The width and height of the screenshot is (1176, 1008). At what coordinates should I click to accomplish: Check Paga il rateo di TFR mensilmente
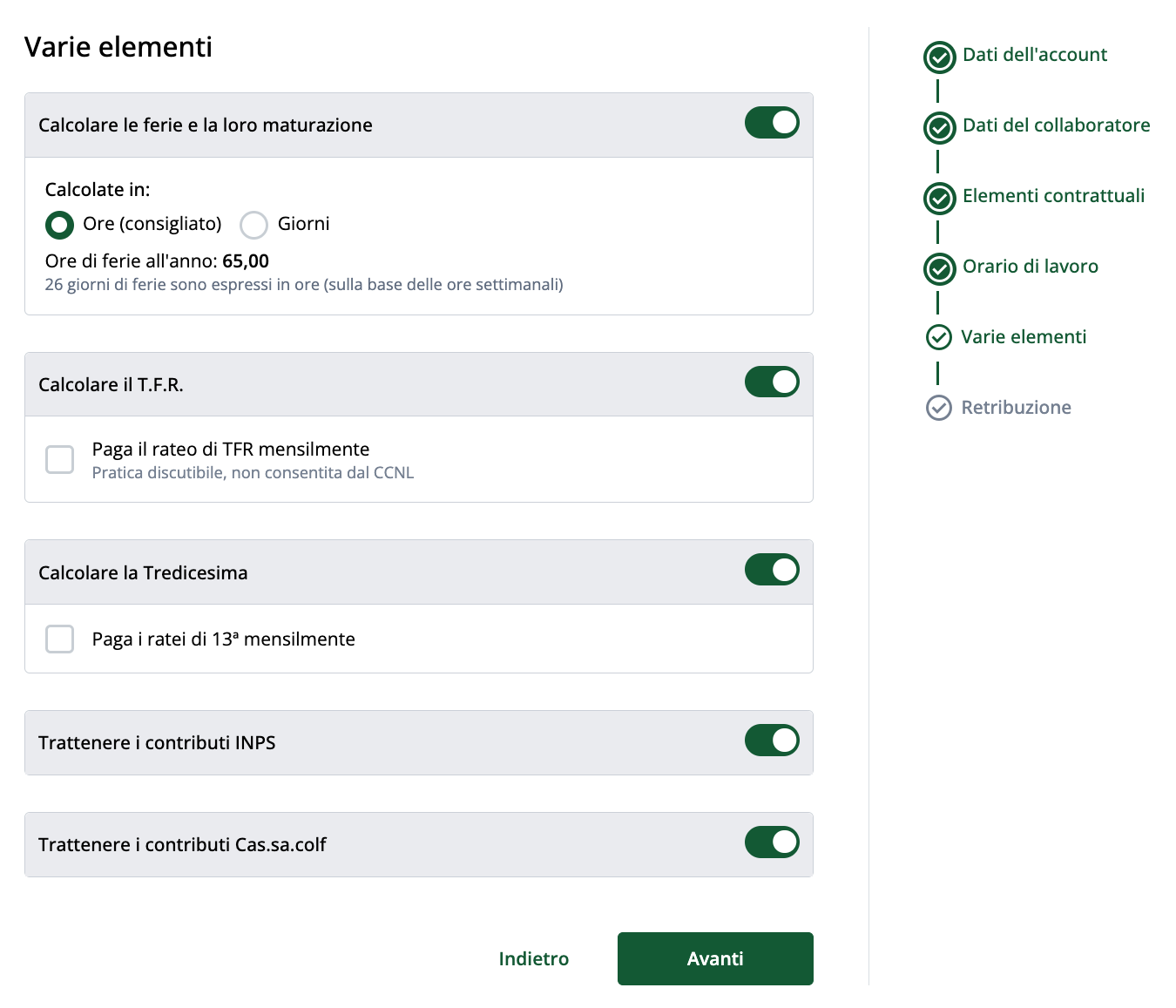click(x=60, y=459)
